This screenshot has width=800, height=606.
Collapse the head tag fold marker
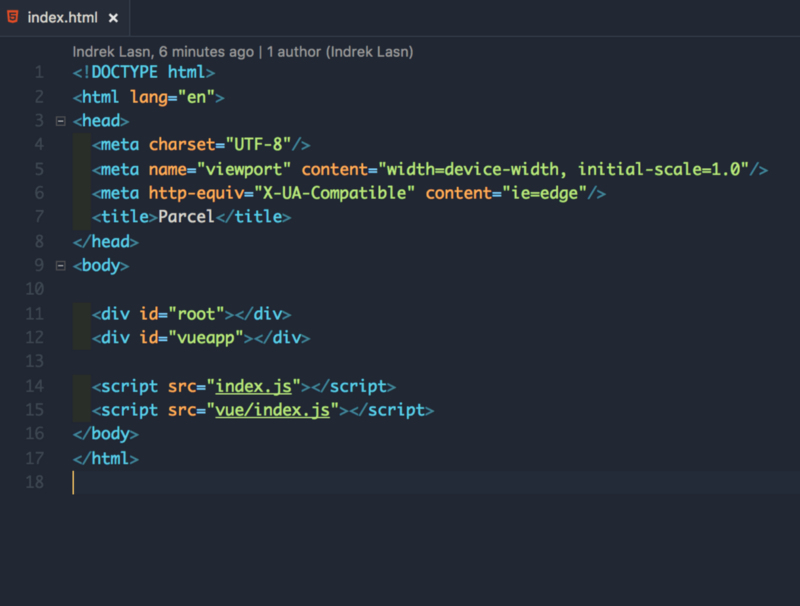(x=61, y=121)
